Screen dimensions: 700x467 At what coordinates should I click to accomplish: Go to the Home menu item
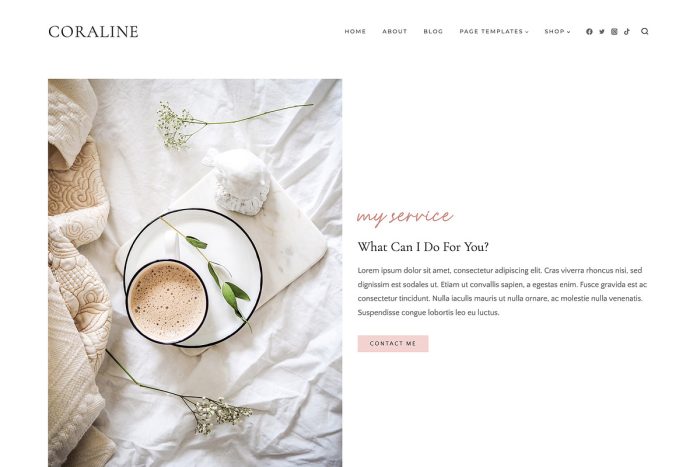click(355, 32)
